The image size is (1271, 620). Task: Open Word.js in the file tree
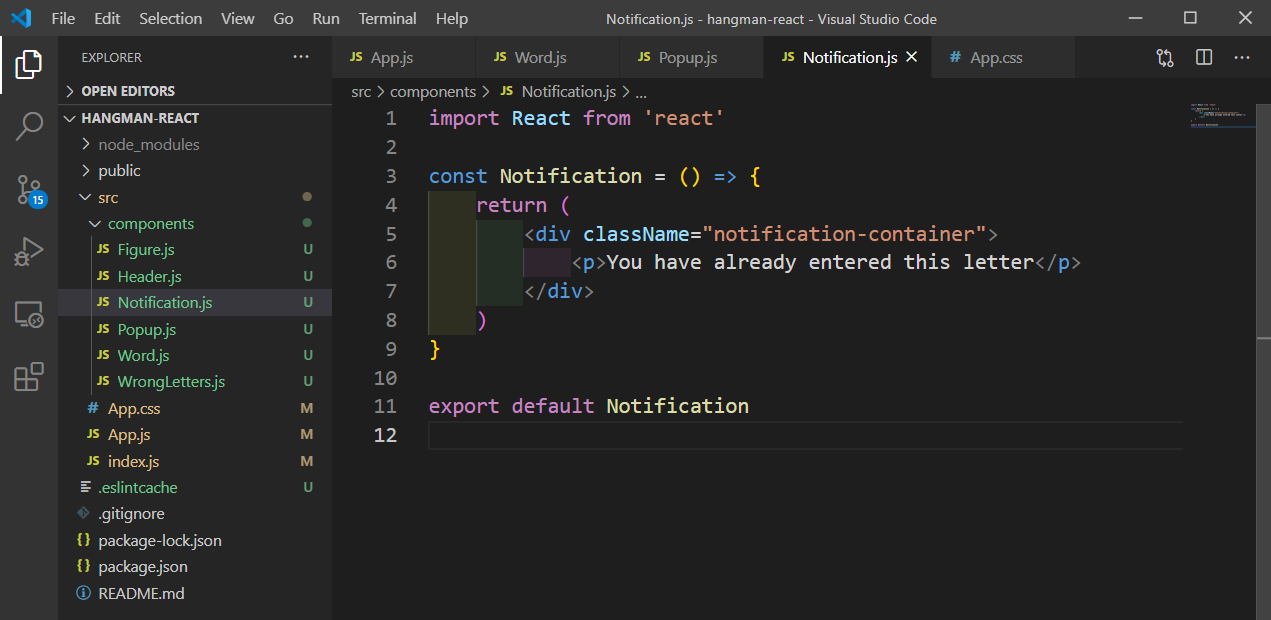(195, 355)
